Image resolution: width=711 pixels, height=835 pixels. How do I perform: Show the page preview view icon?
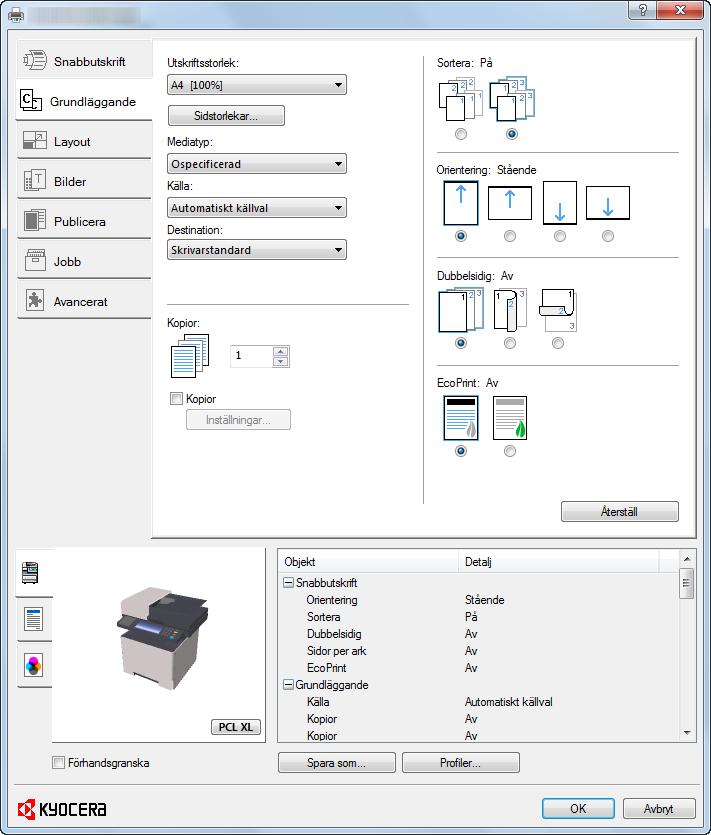pyautogui.click(x=34, y=619)
